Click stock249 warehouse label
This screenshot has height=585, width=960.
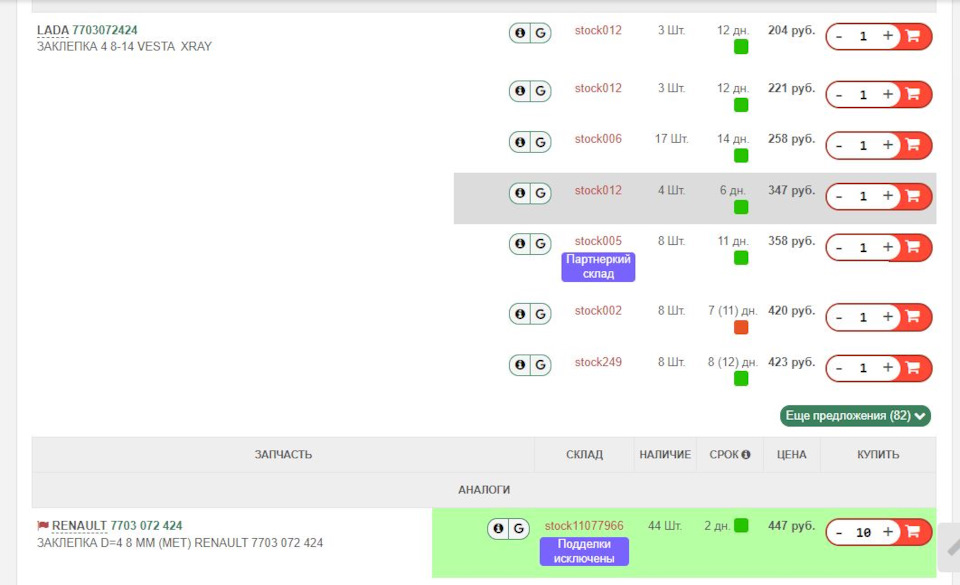598,362
